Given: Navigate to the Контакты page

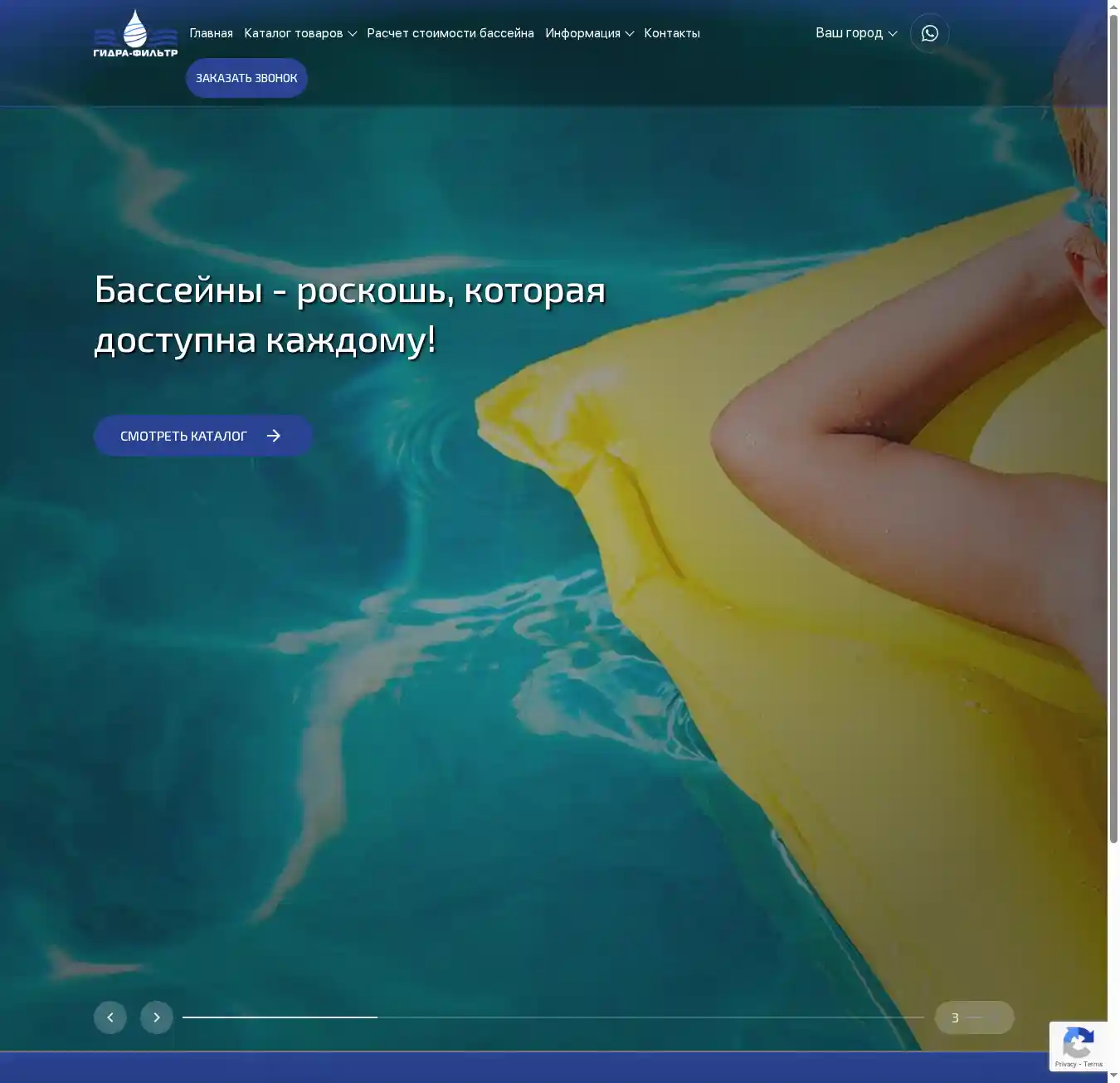Looking at the screenshot, I should coord(672,33).
